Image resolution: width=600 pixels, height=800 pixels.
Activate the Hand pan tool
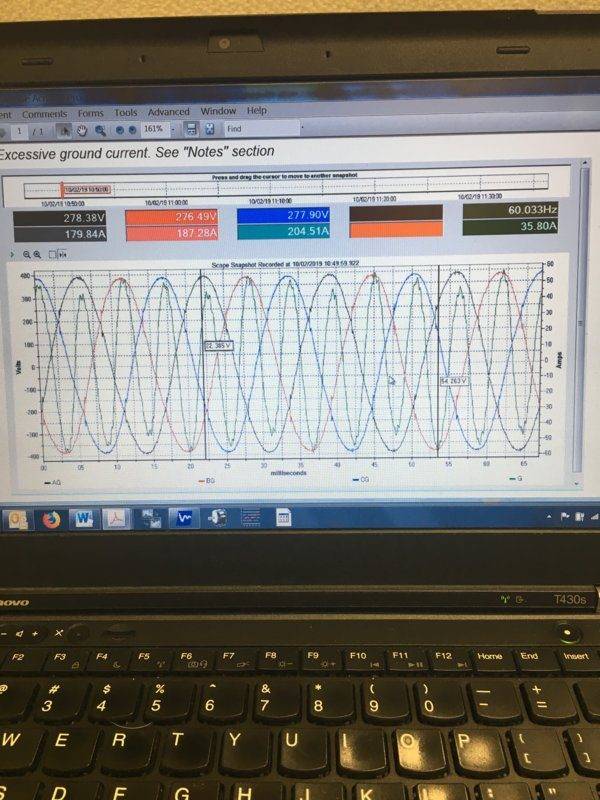82,131
